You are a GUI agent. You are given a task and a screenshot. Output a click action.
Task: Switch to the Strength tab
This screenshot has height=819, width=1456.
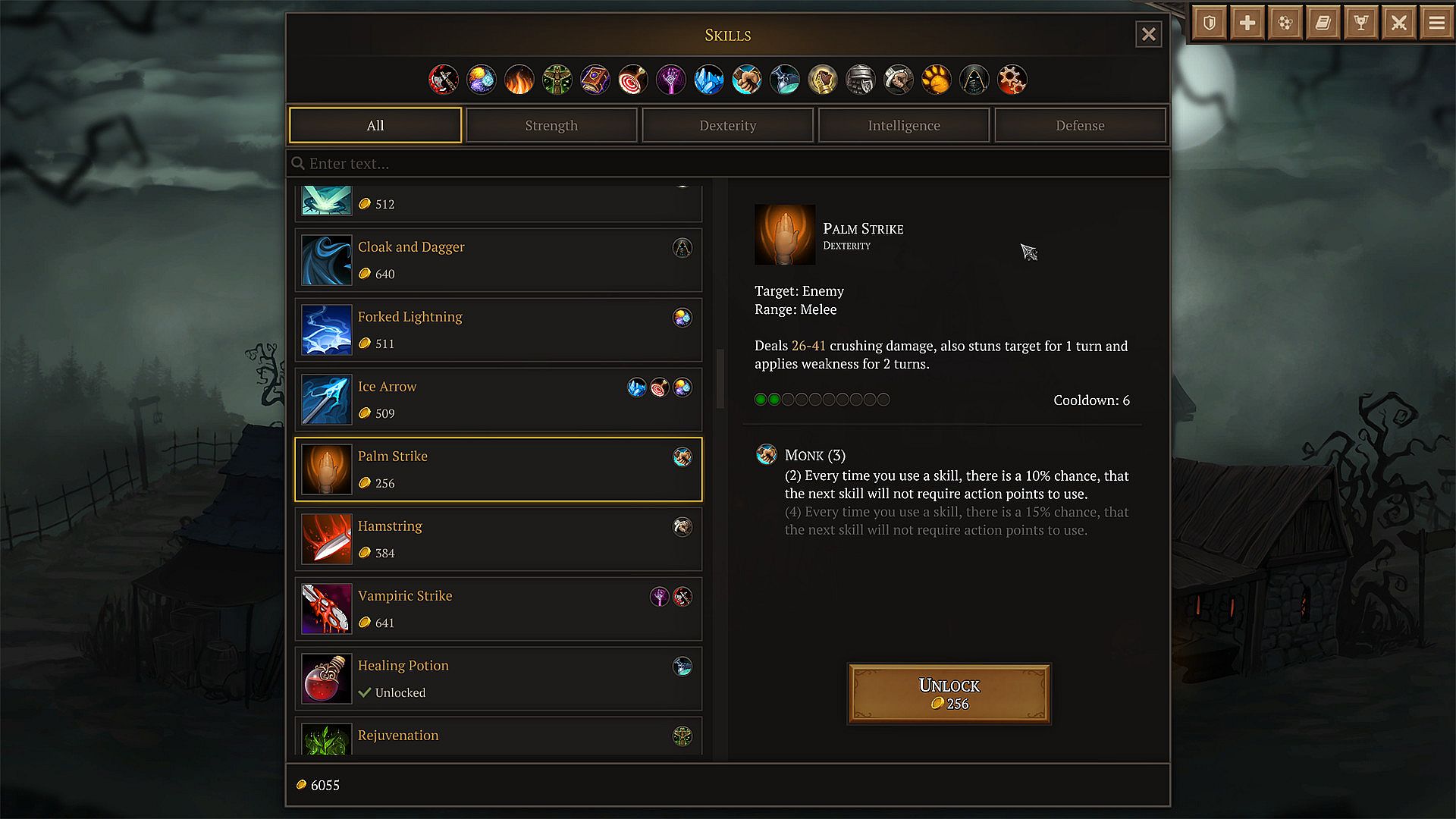(x=551, y=125)
